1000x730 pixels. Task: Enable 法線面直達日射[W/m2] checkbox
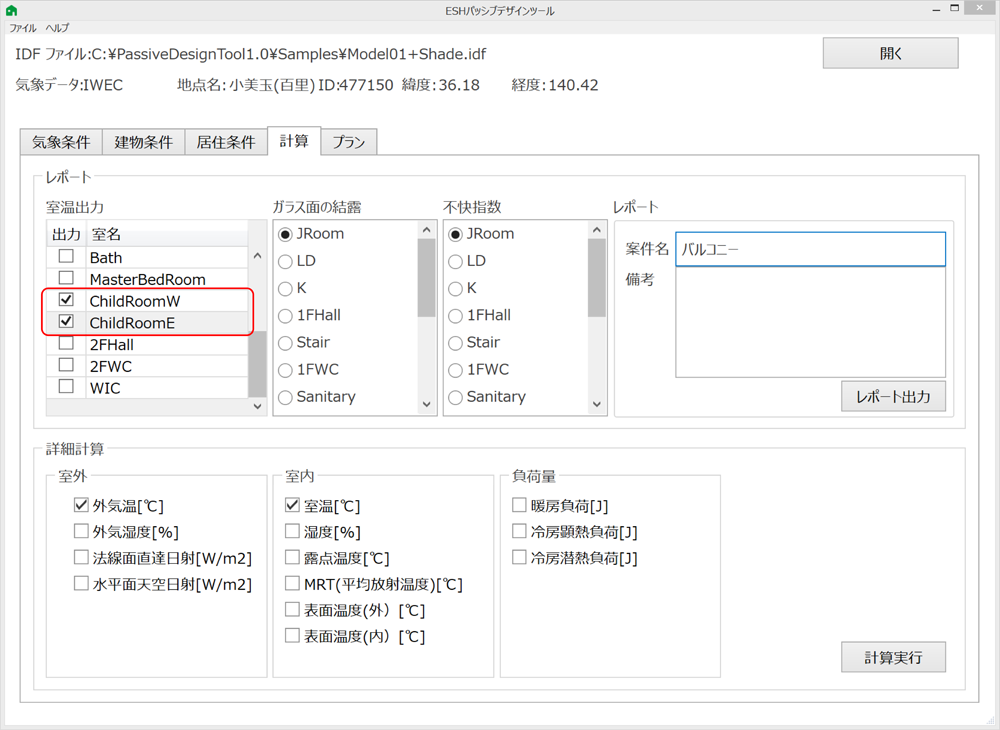point(81,558)
